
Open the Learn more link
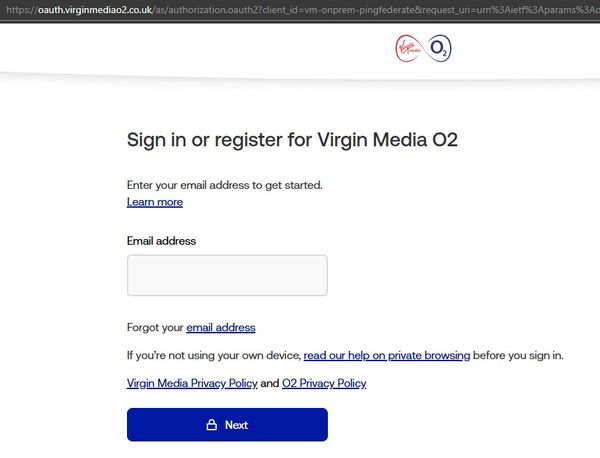pos(155,202)
